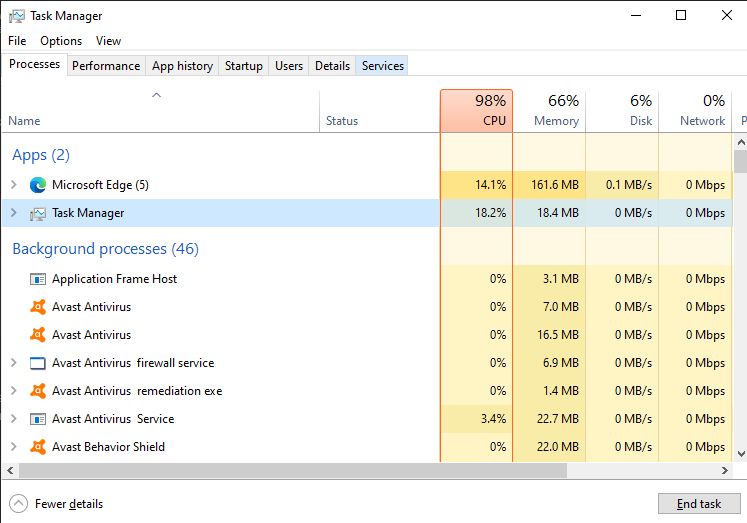The width and height of the screenshot is (747, 523).
Task: Click the sort arrow above the Name column
Action: pyautogui.click(x=156, y=95)
